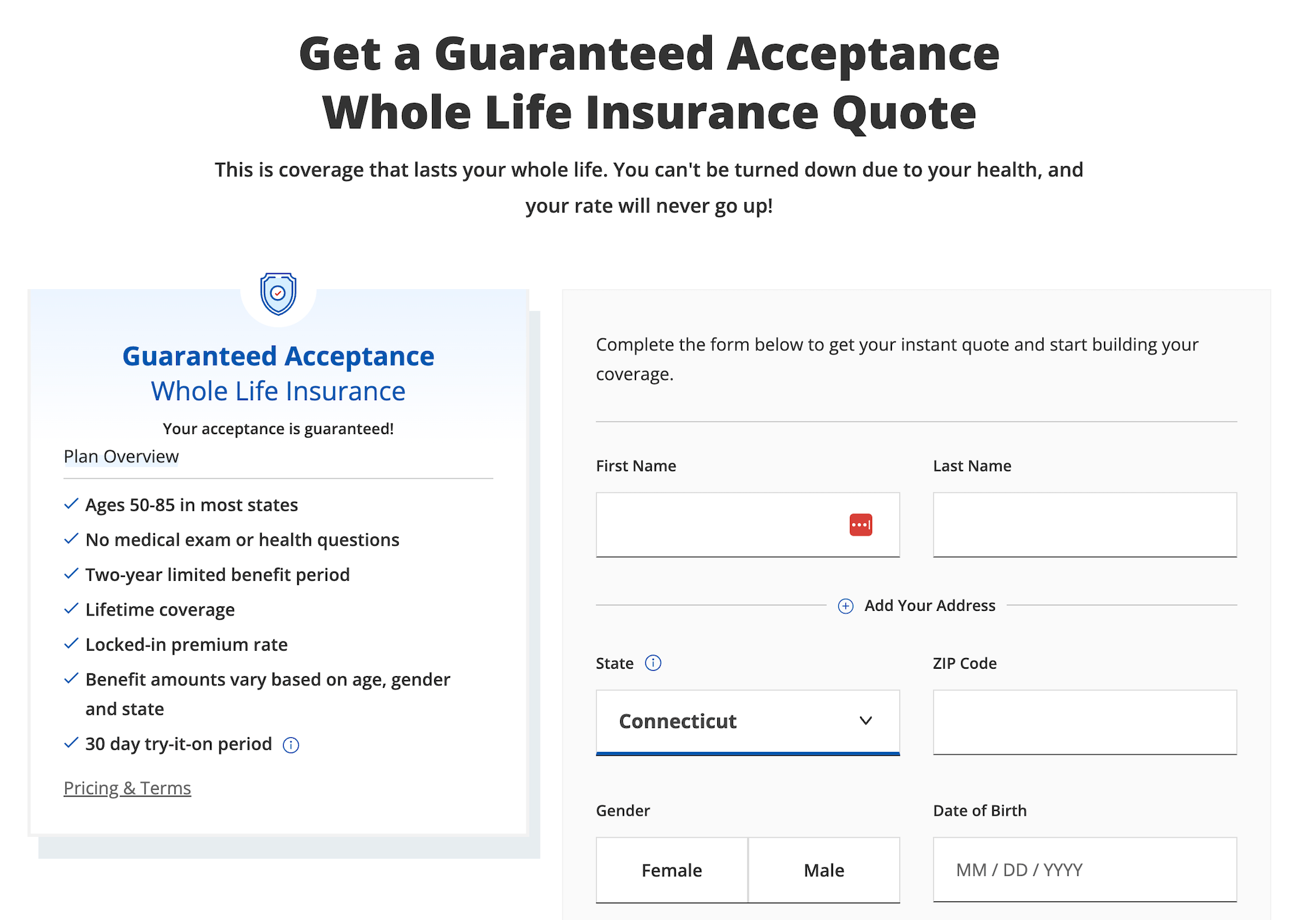Viewport: 1316px width, 920px height.
Task: Click the Date of Birth field
Action: pos(1084,869)
